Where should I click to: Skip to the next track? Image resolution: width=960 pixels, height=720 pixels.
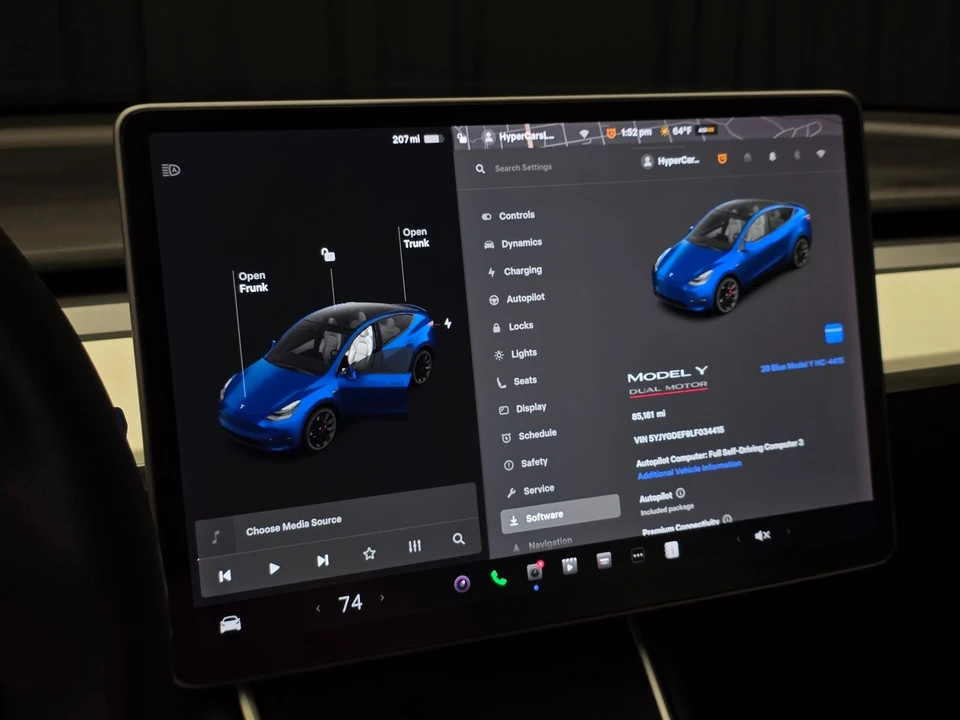pyautogui.click(x=323, y=561)
